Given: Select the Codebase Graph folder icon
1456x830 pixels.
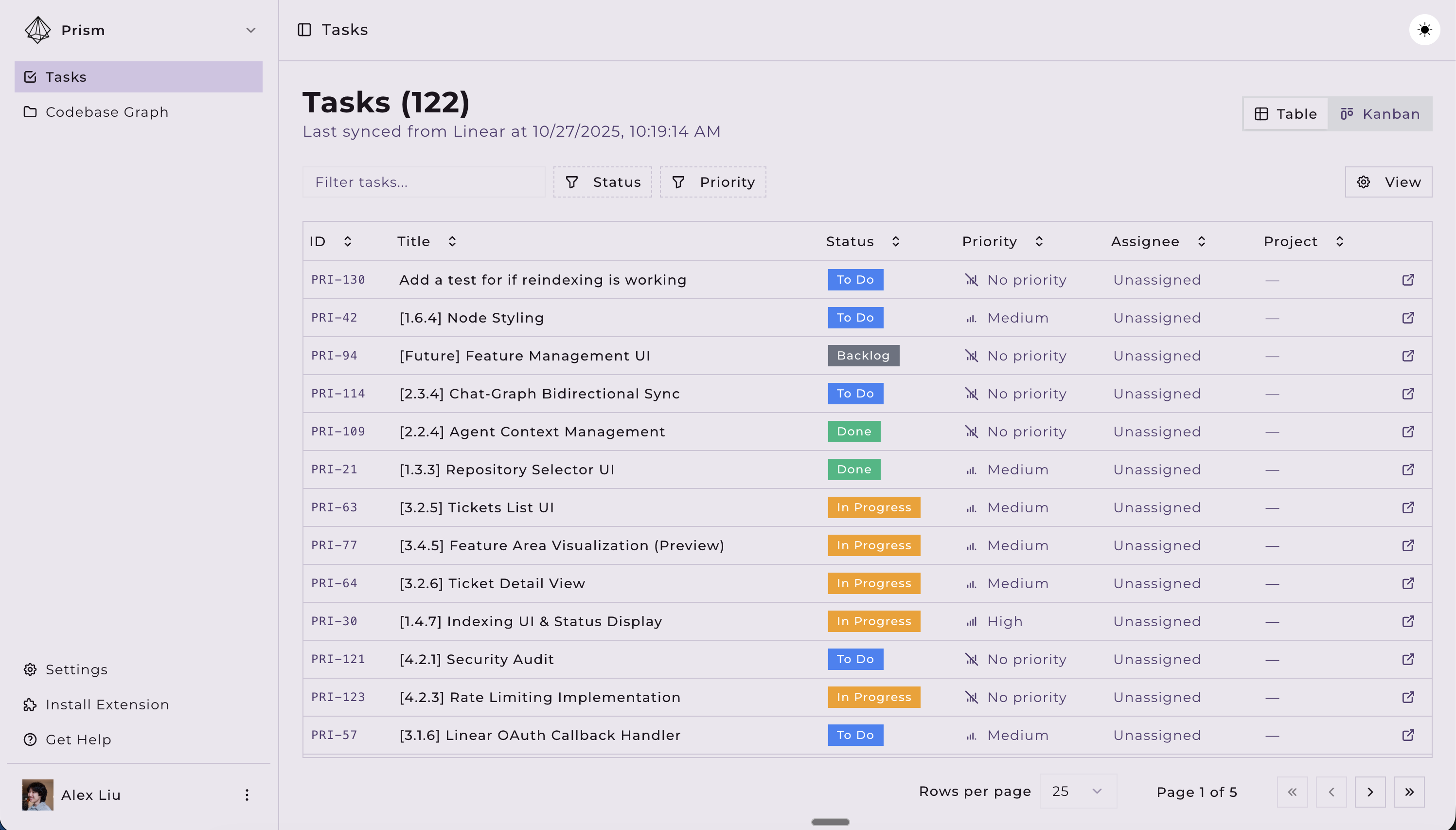Looking at the screenshot, I should 31,112.
